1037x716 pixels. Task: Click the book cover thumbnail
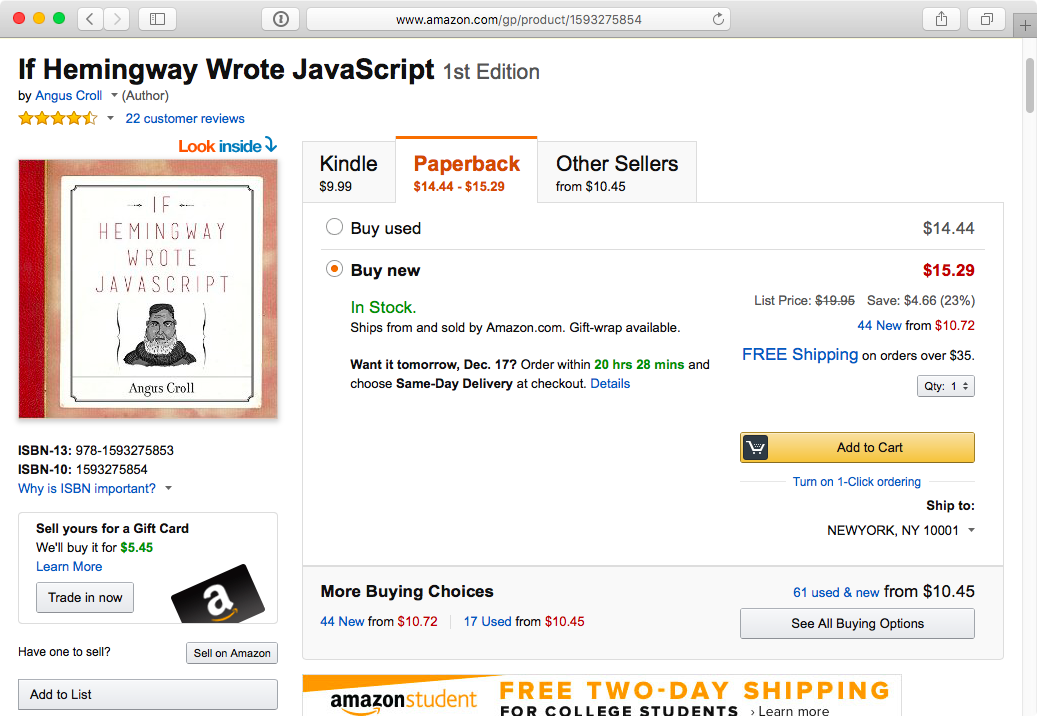click(x=148, y=289)
